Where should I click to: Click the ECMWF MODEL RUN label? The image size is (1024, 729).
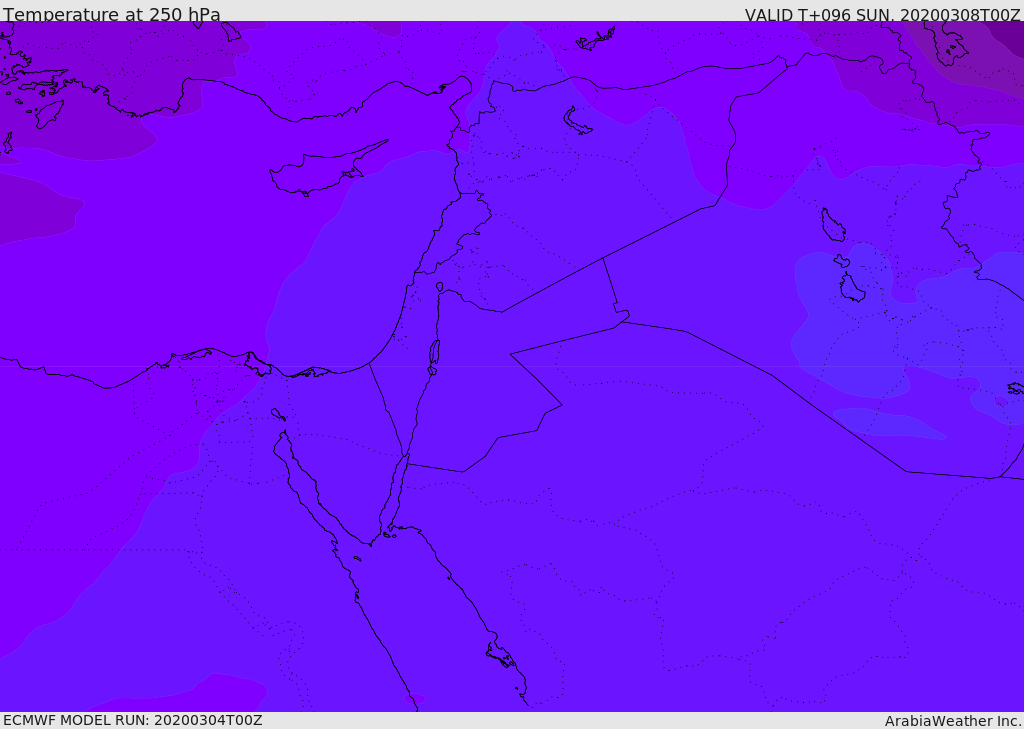coord(132,720)
